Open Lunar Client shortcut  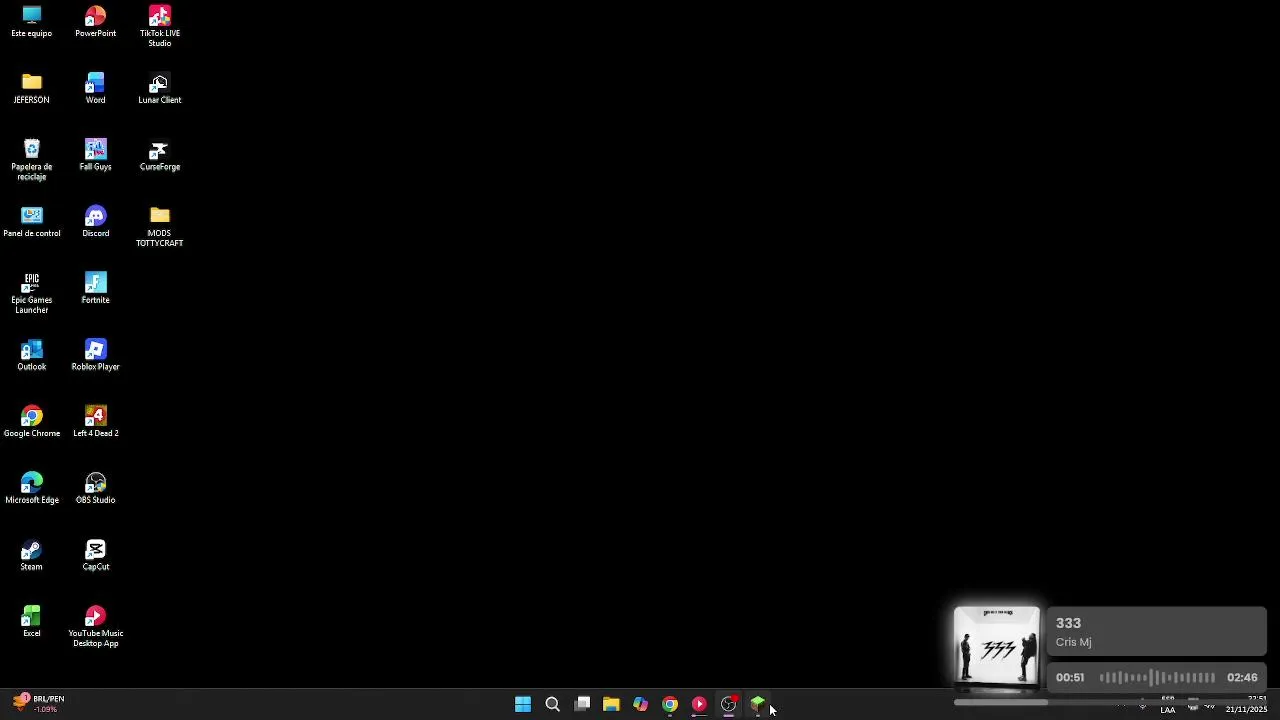point(159,89)
